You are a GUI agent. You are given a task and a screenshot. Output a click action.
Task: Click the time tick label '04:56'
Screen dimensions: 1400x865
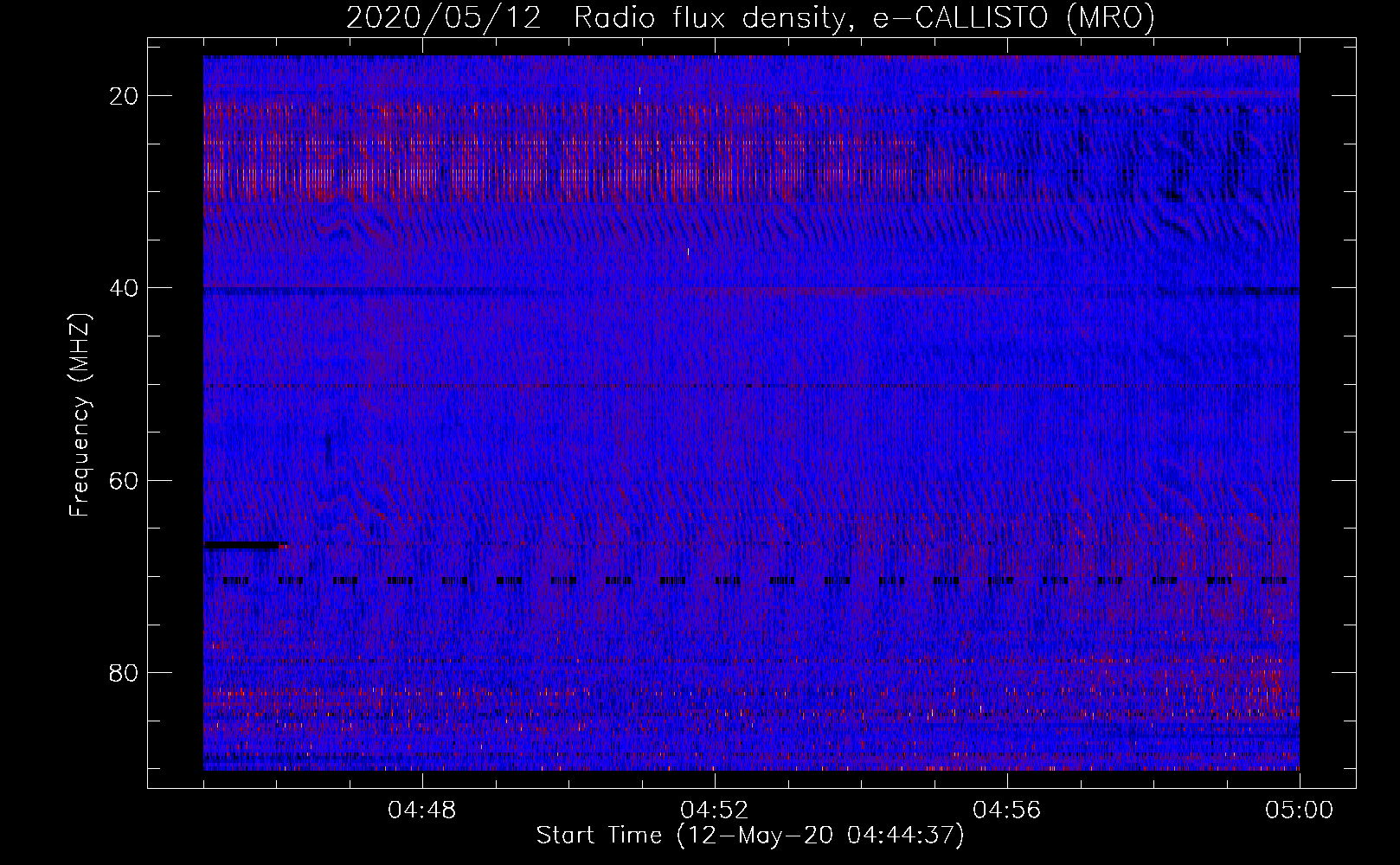coord(1007,811)
